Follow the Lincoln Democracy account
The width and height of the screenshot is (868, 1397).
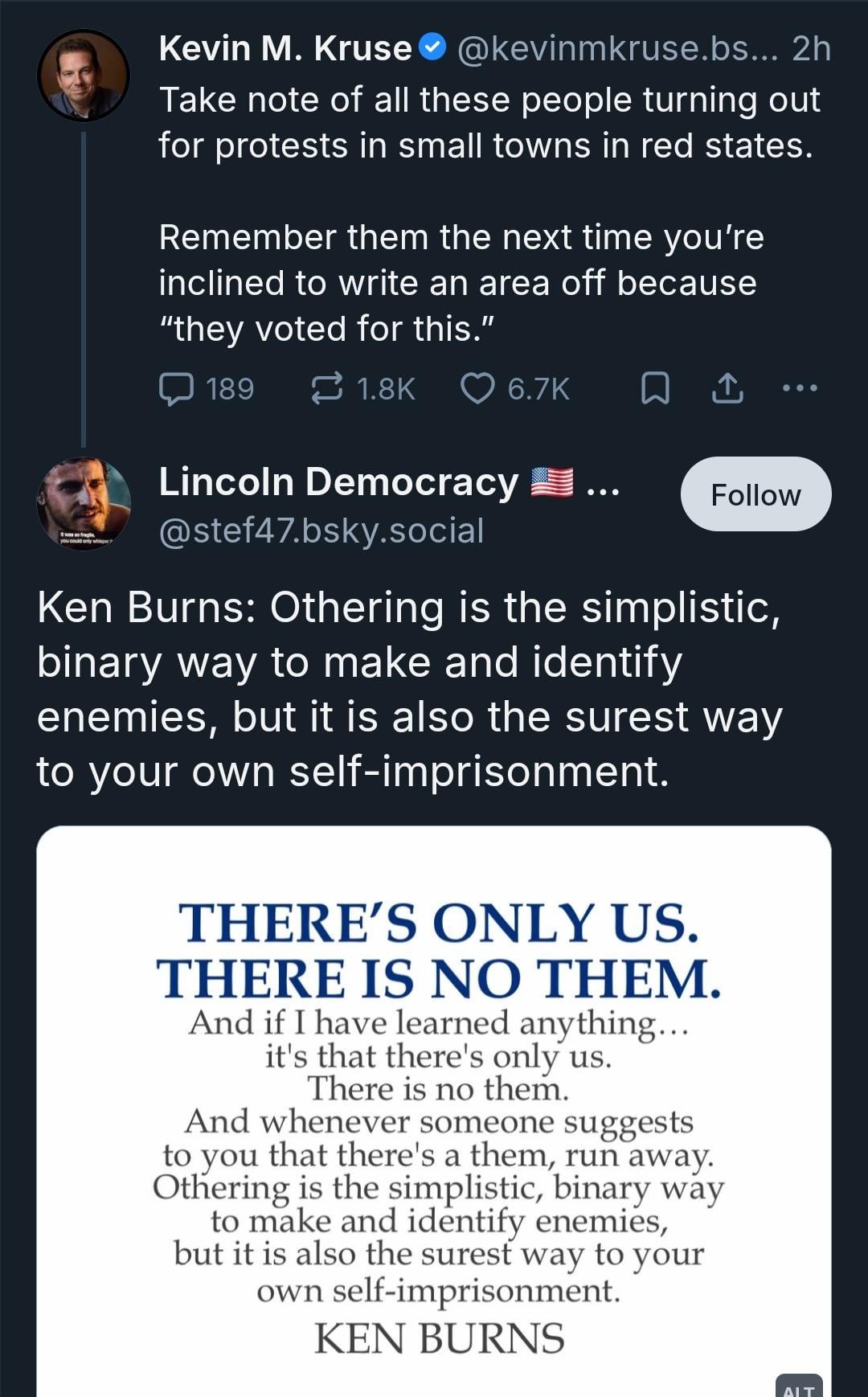click(755, 494)
